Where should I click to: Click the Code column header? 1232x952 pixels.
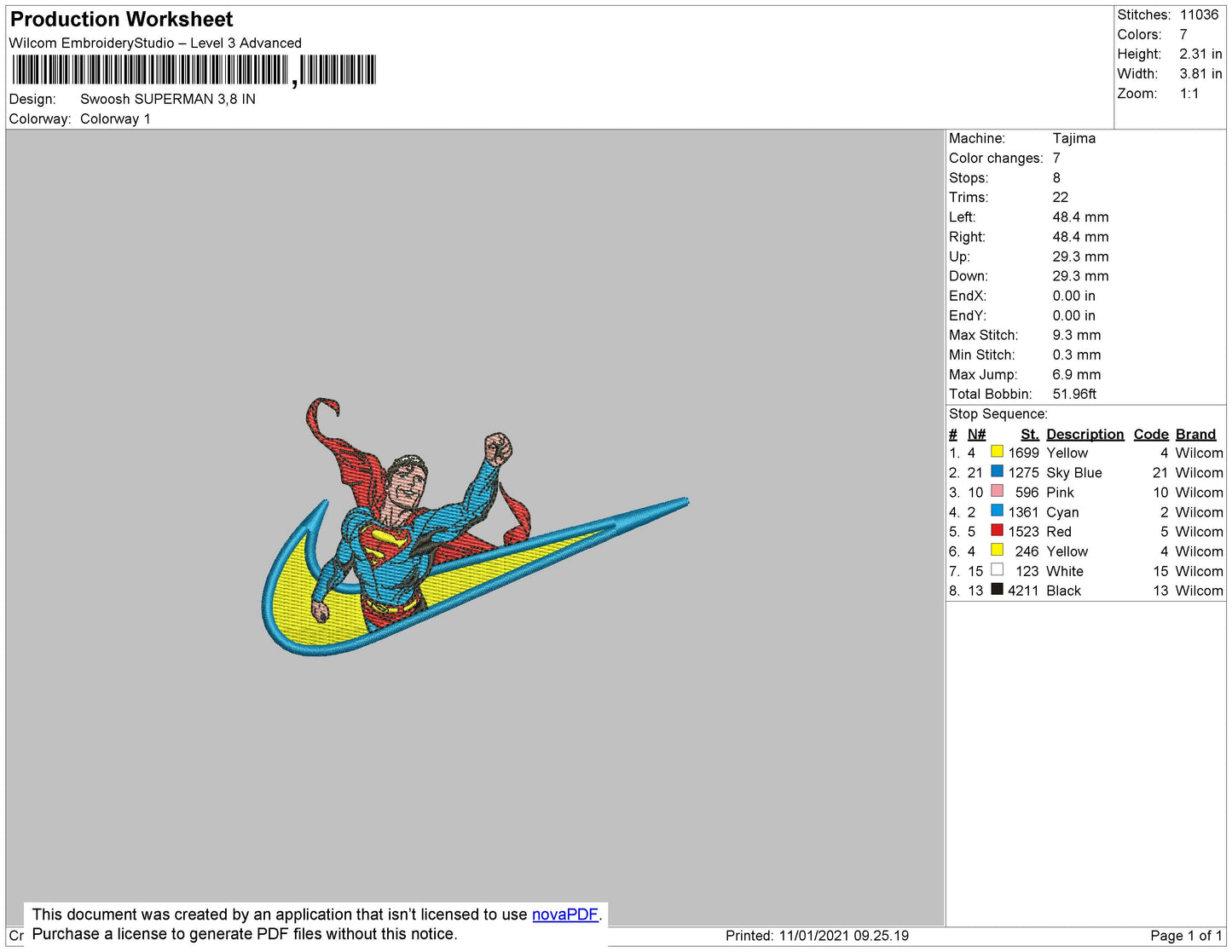1150,434
